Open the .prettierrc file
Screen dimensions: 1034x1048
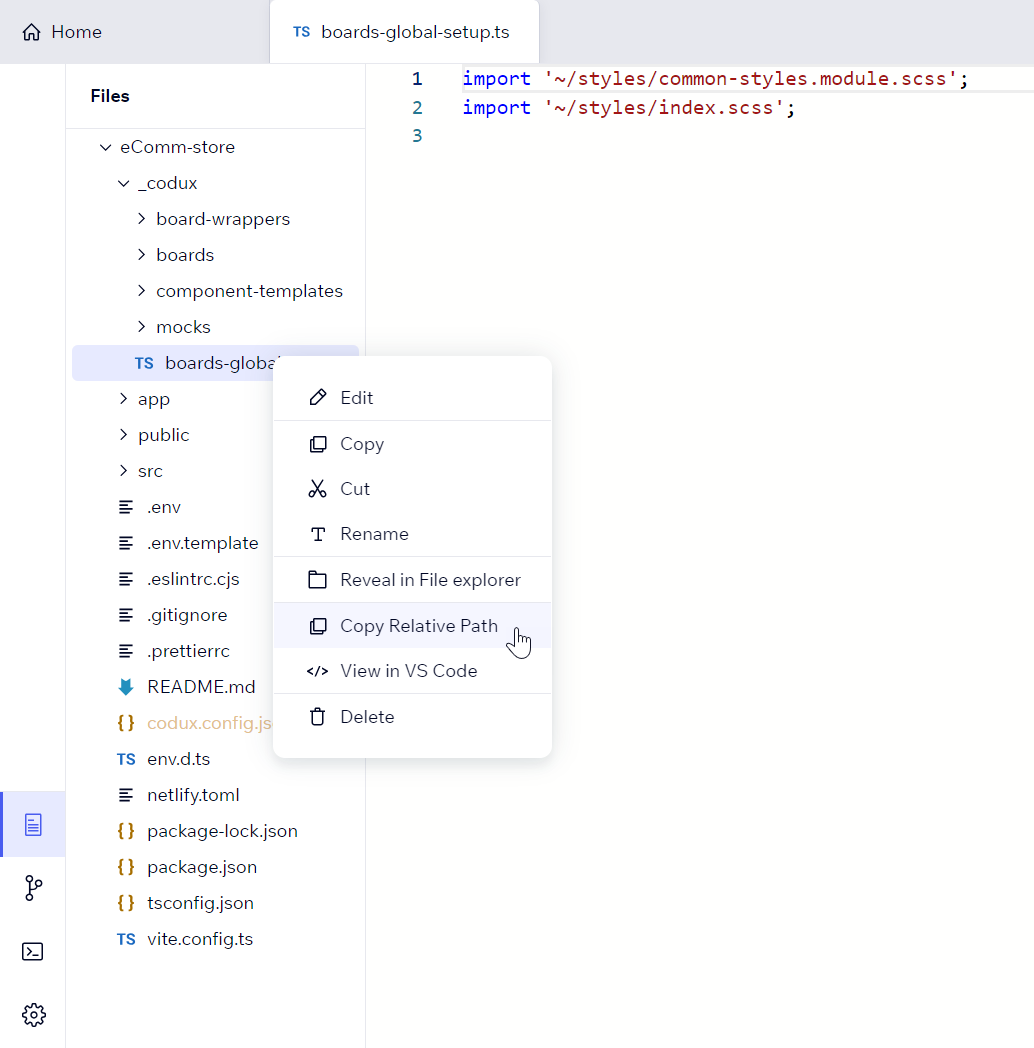tap(188, 652)
